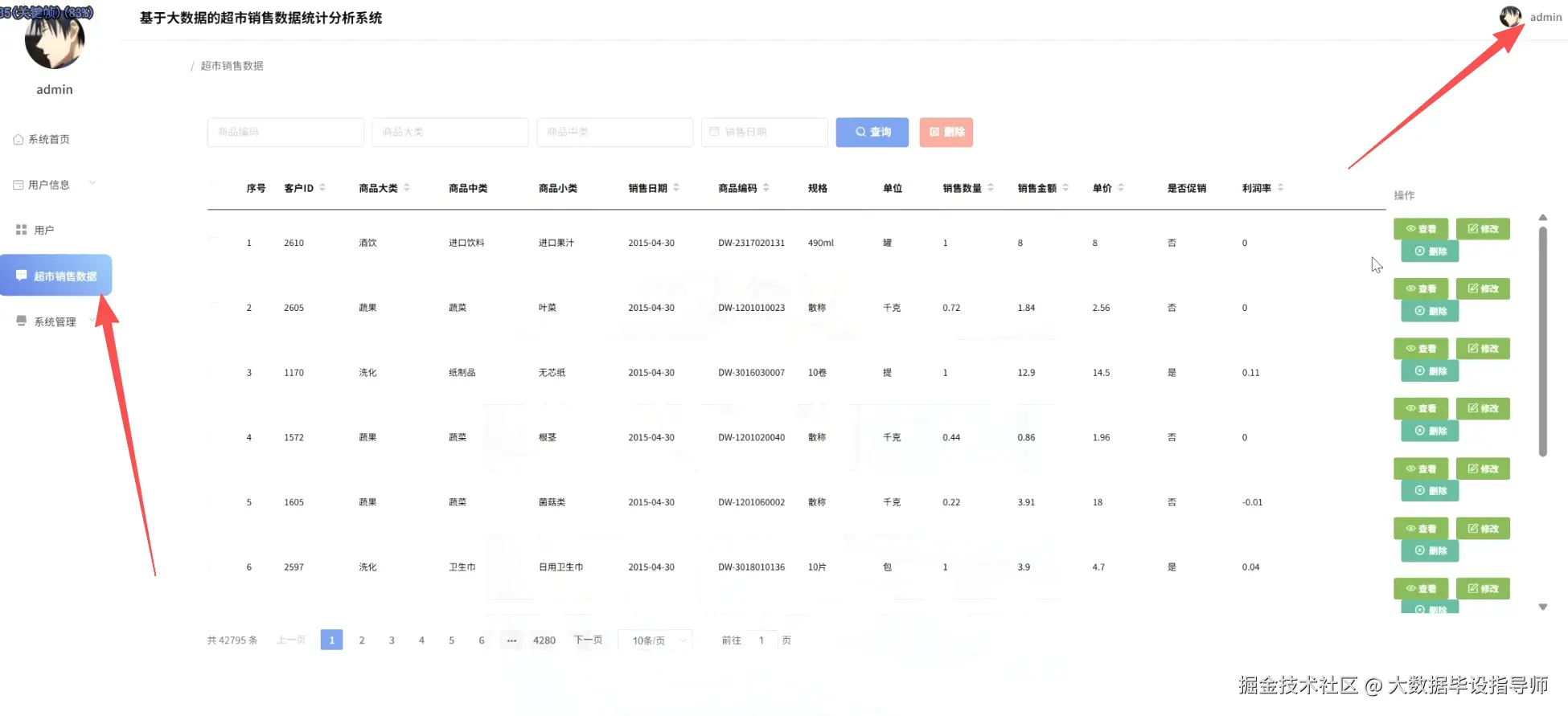Delete row 3 DW-3016030007 record
The width and height of the screenshot is (1568, 716).
tap(1430, 371)
